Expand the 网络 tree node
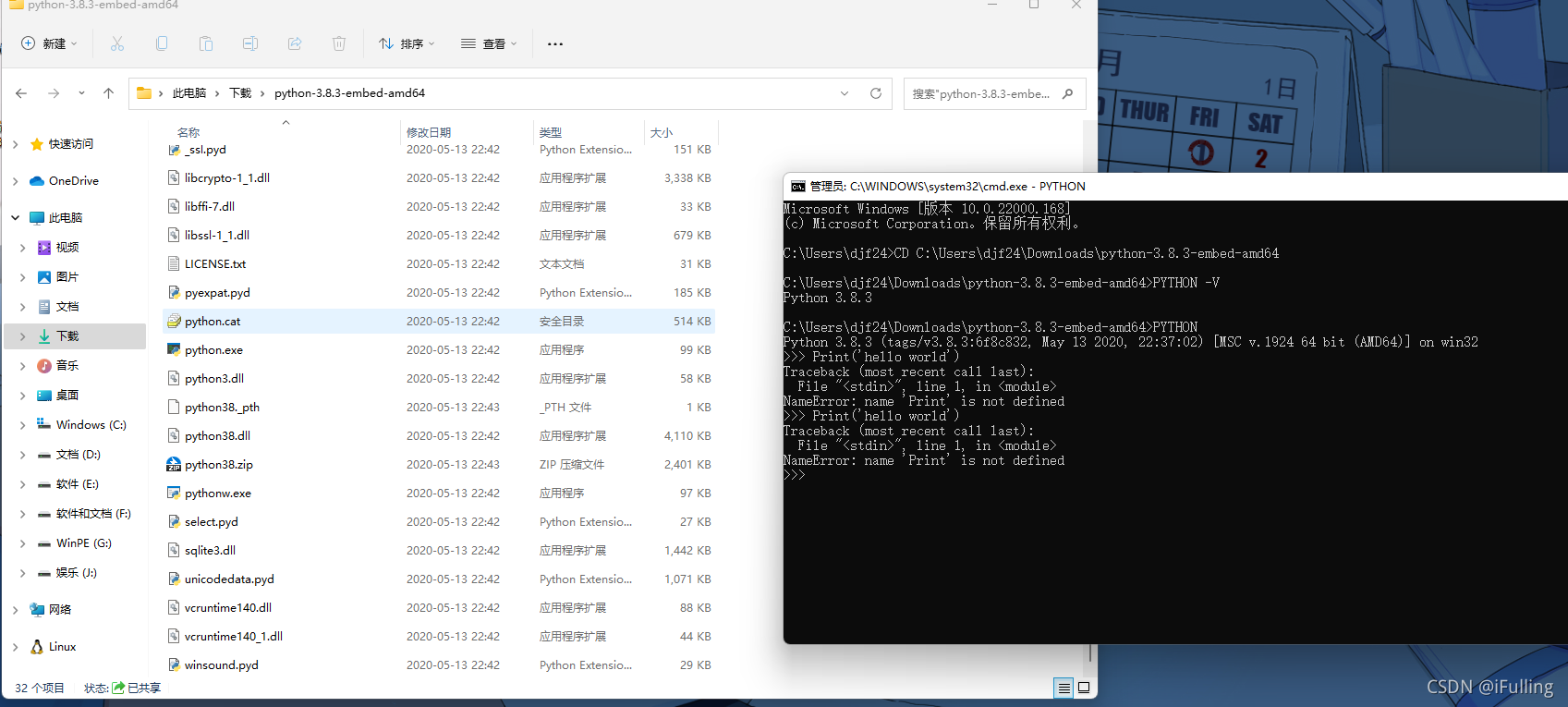The height and width of the screenshot is (707, 1568). tap(16, 610)
